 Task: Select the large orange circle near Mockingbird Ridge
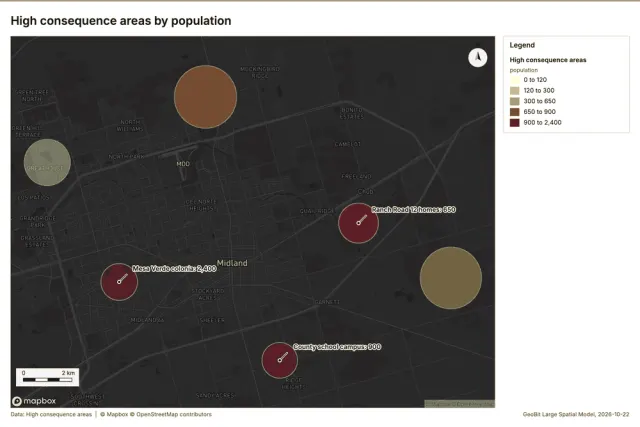205,97
